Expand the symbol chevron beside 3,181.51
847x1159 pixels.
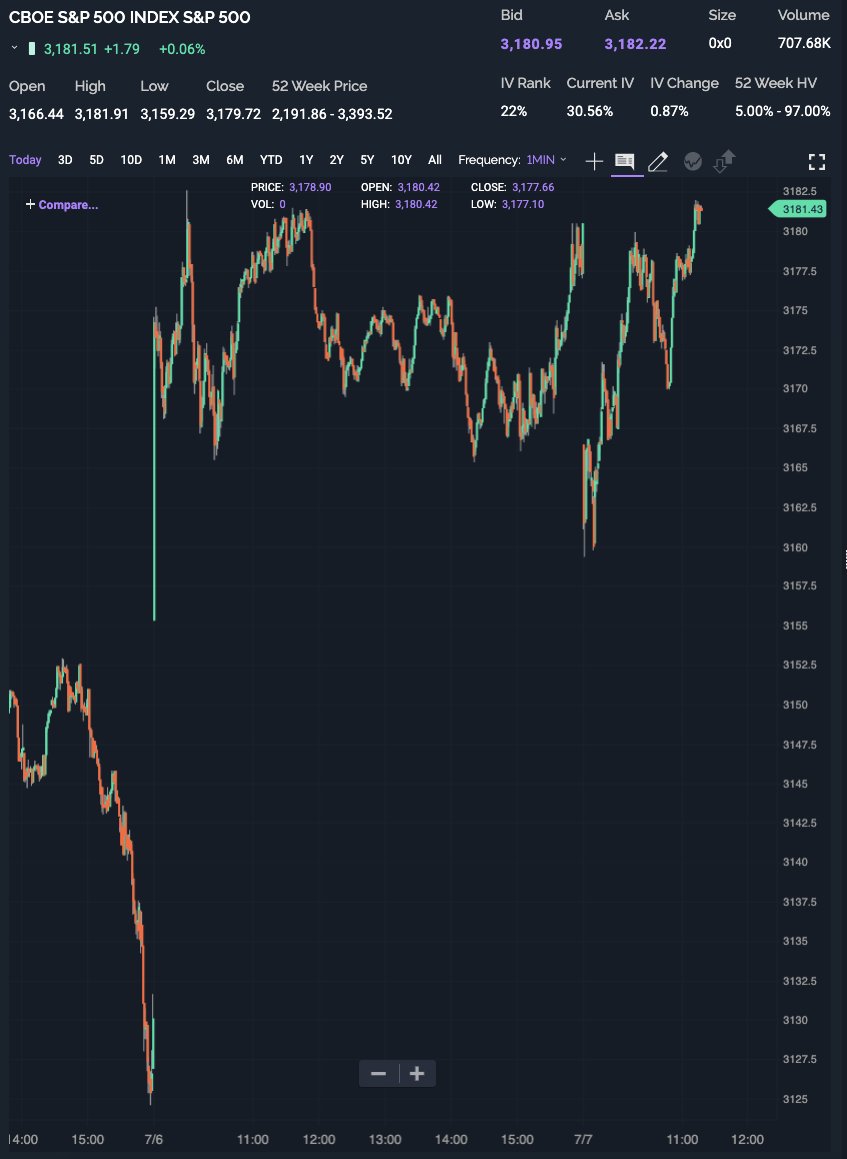point(14,48)
